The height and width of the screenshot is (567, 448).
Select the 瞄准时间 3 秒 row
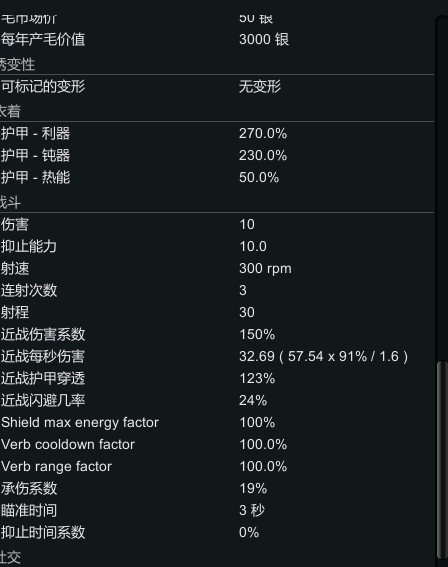click(x=217, y=511)
